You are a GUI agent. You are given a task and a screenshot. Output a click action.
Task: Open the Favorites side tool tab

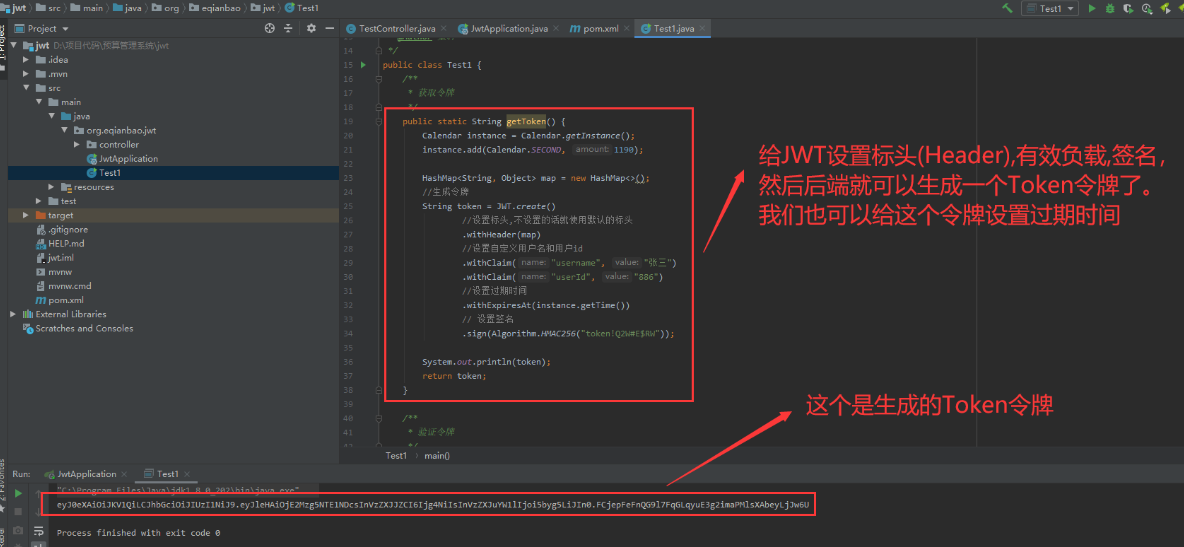2,488
